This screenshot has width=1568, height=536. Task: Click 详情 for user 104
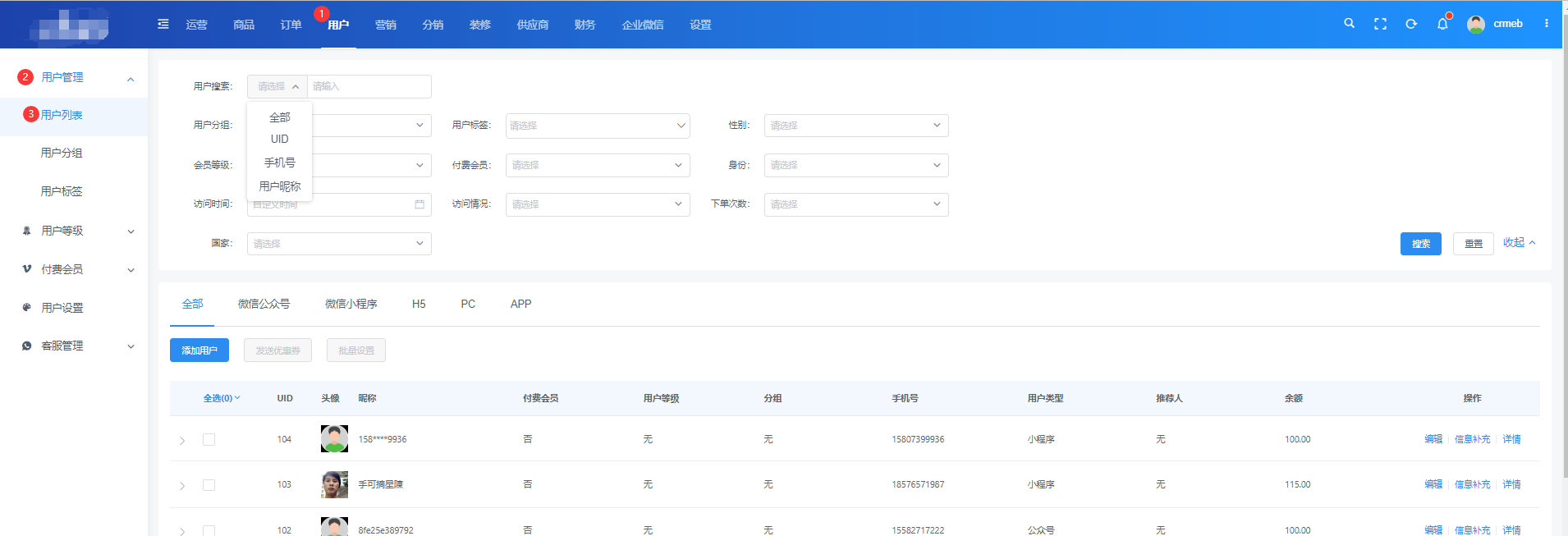click(1511, 440)
